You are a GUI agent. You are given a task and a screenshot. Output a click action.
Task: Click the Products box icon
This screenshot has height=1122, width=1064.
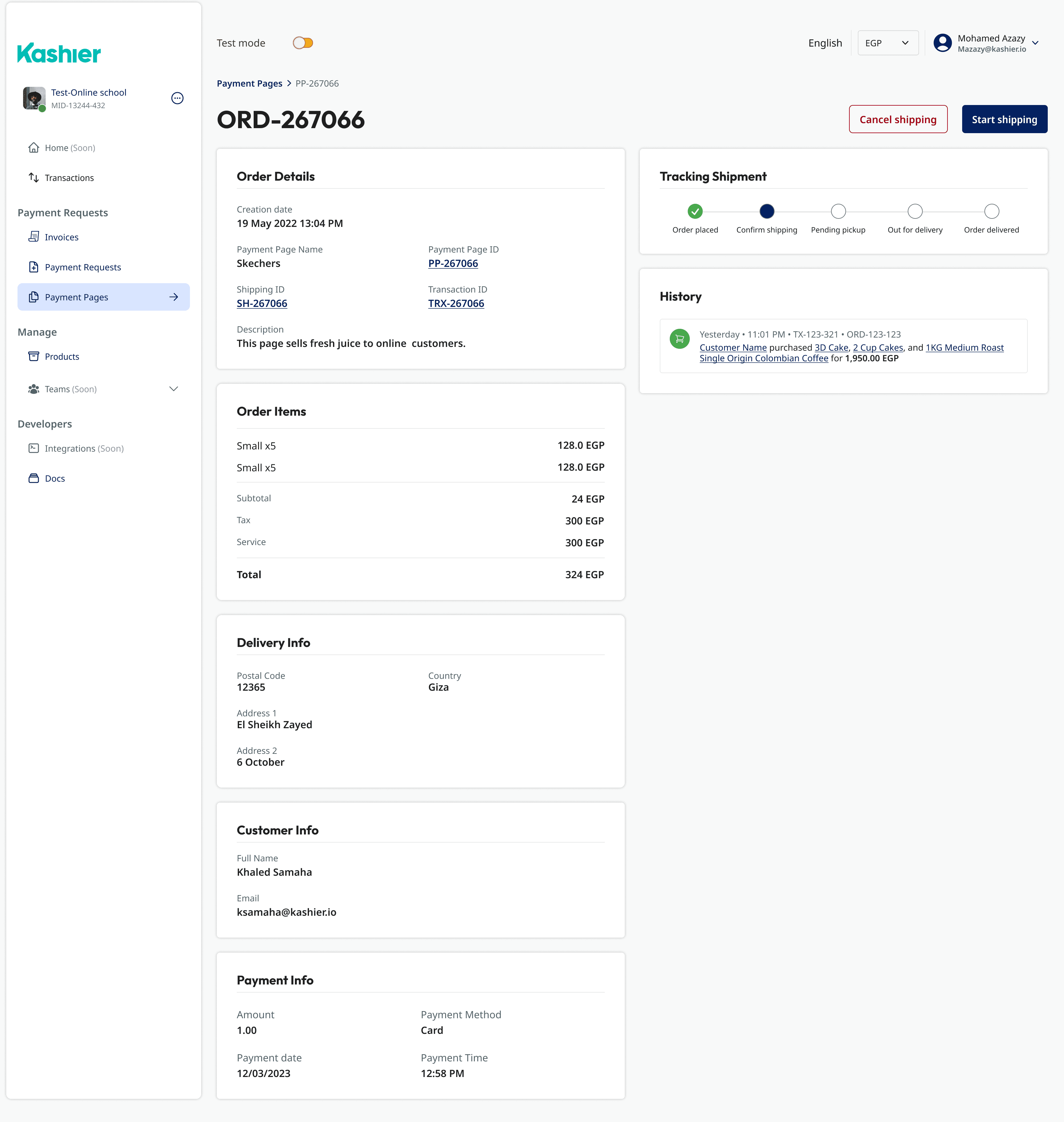click(x=33, y=356)
